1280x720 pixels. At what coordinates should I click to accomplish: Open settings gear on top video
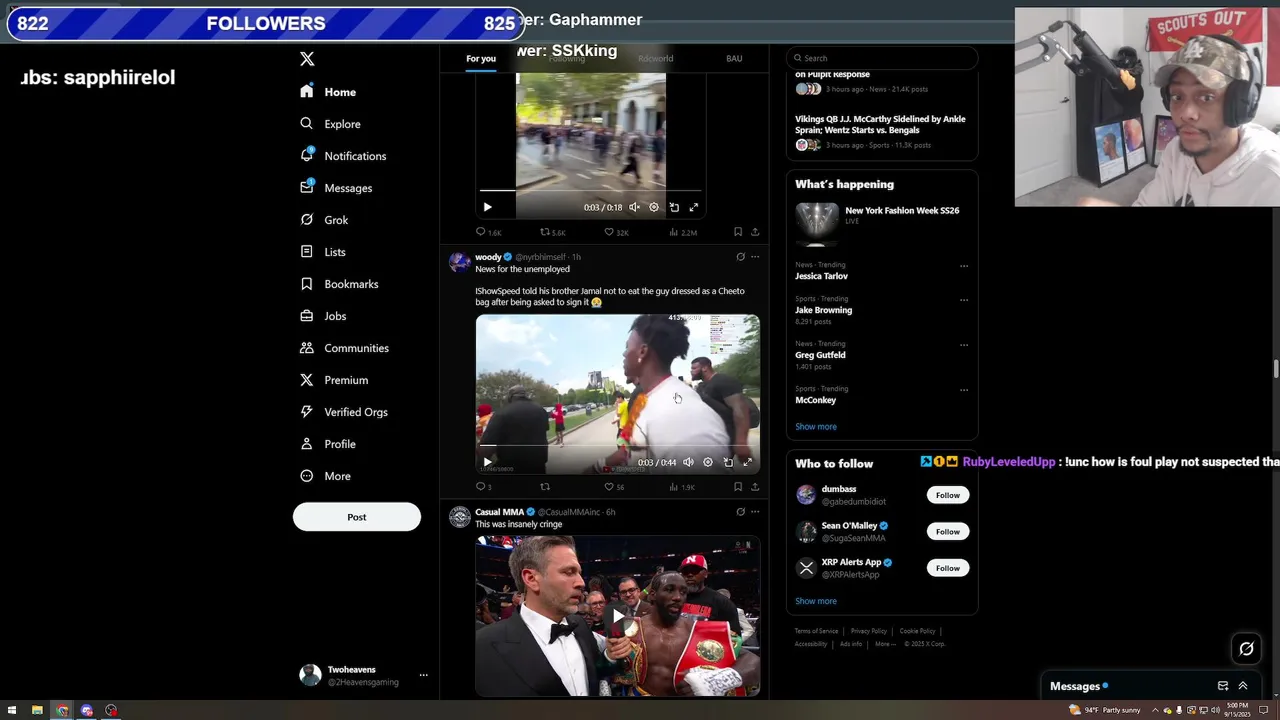point(654,207)
